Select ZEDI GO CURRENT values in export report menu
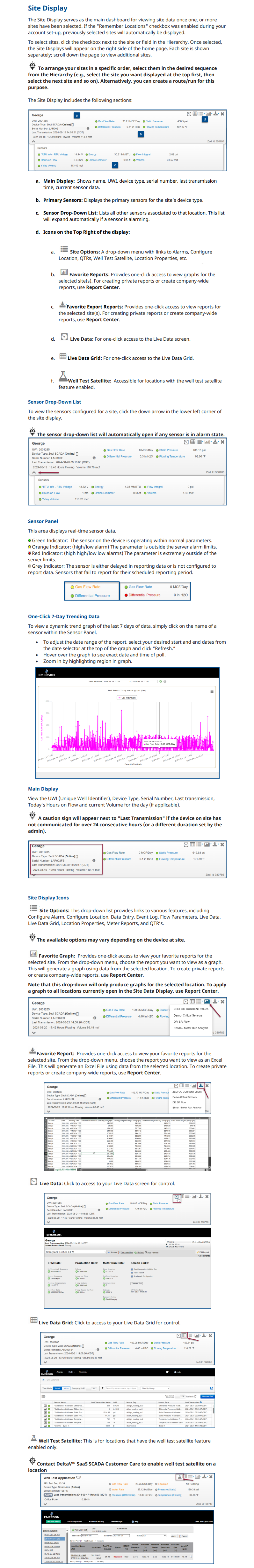Viewport: 254px width, 1568px height. [187, 1093]
